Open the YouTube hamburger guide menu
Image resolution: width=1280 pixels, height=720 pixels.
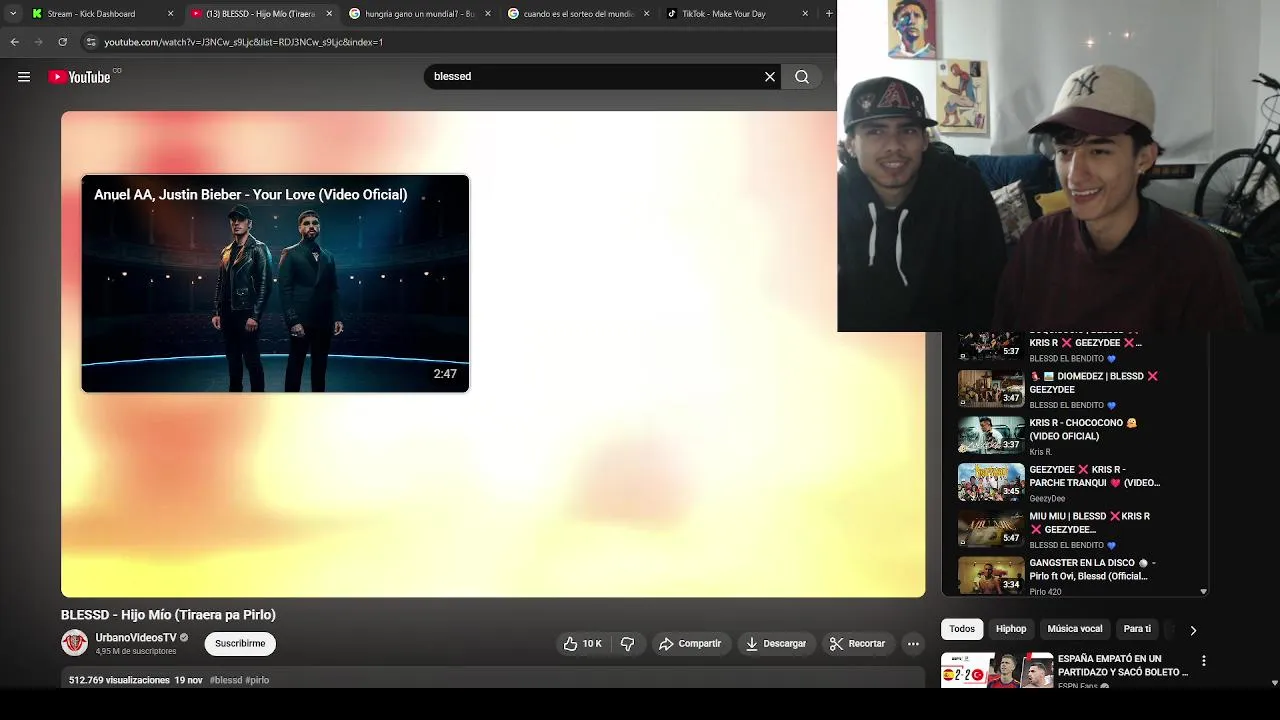24,77
